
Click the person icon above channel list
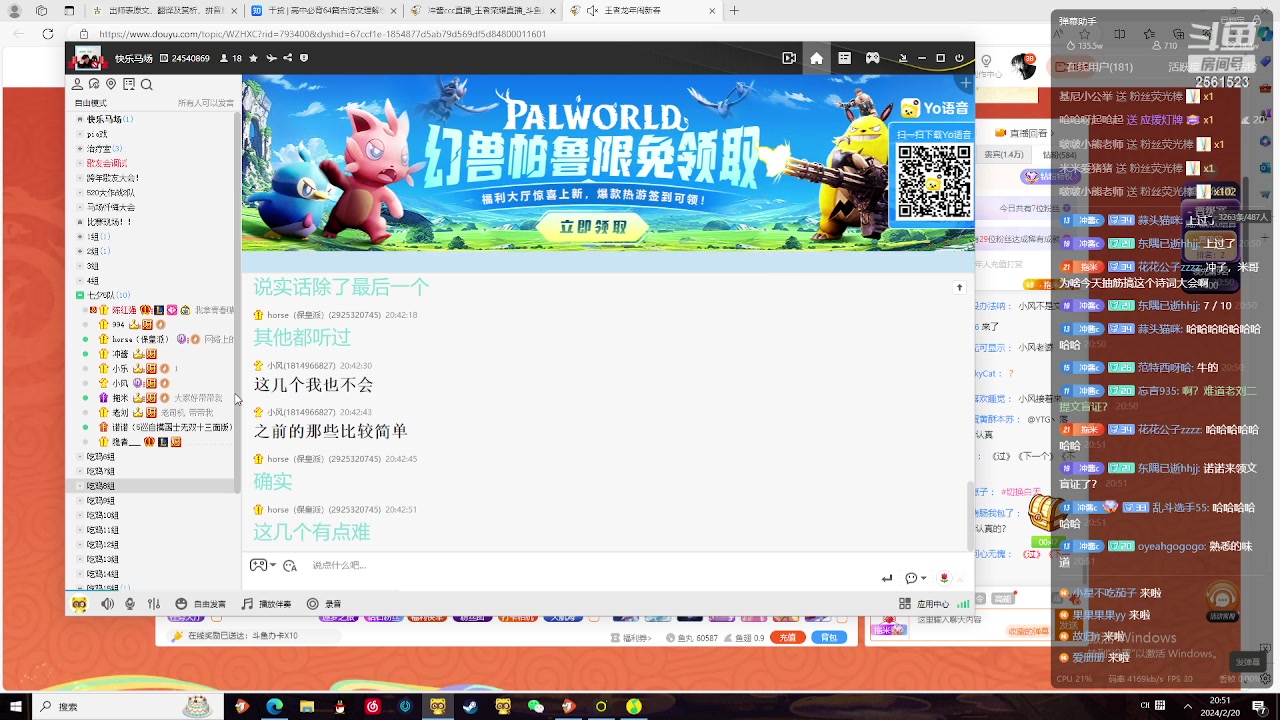(x=77, y=85)
